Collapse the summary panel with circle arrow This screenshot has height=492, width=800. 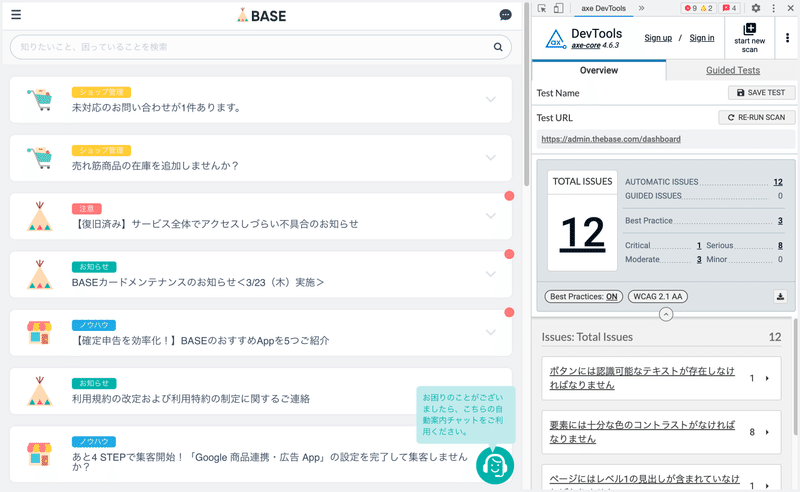click(x=665, y=314)
